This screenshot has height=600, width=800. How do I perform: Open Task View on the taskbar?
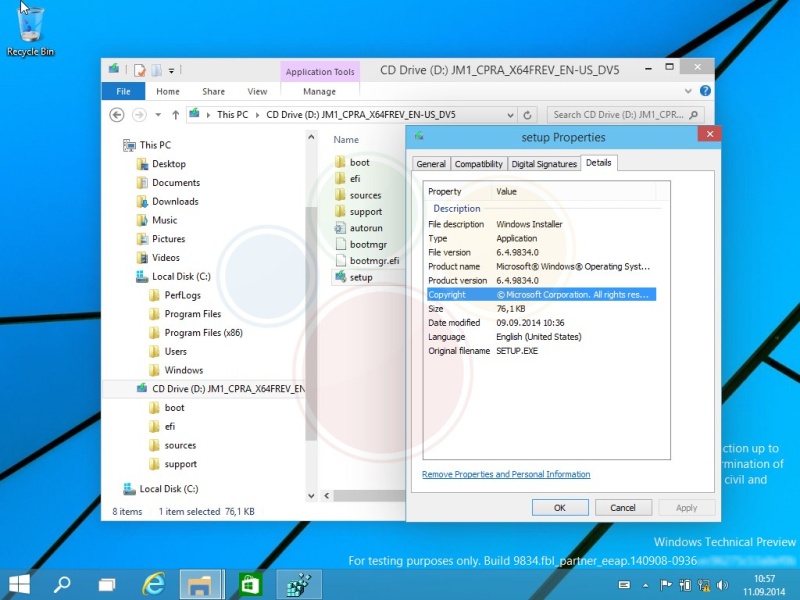point(107,584)
